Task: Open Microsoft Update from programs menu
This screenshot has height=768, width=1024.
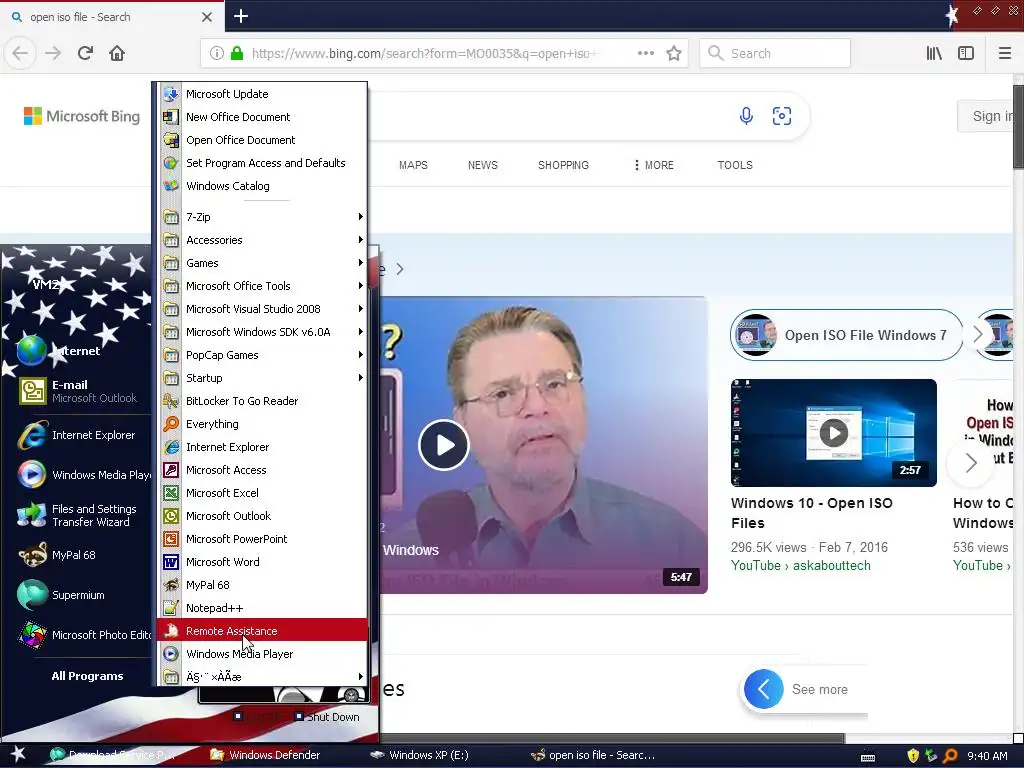Action: [261, 94]
